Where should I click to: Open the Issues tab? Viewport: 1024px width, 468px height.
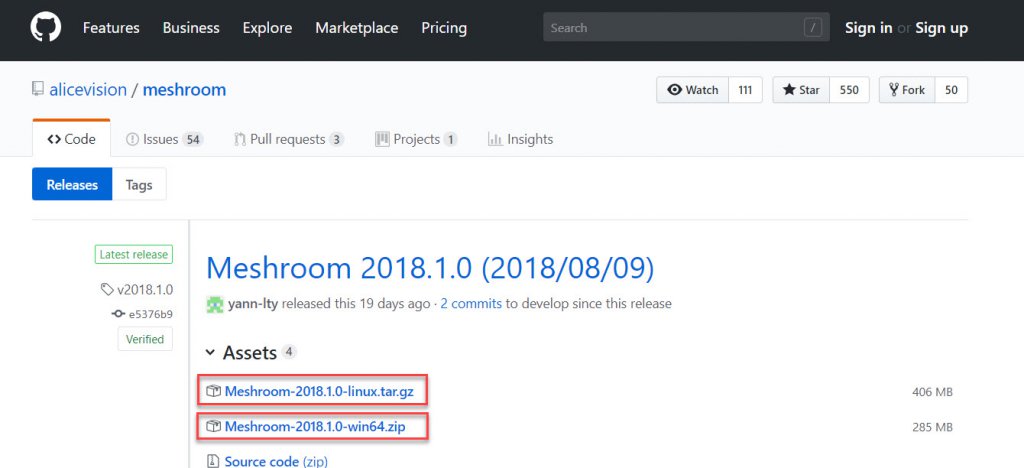tap(164, 139)
